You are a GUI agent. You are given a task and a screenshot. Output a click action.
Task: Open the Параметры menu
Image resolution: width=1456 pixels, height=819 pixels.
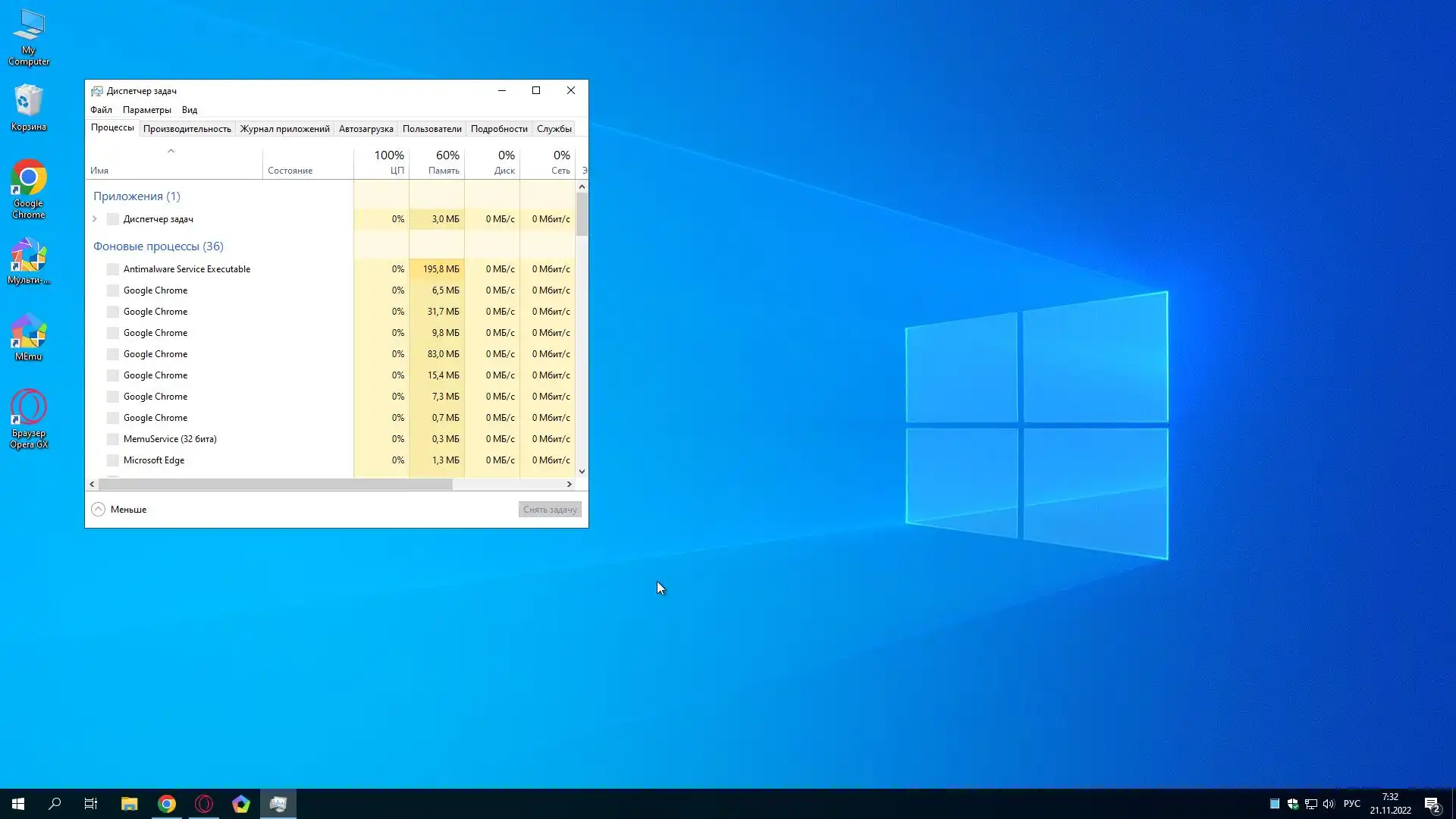pyautogui.click(x=146, y=110)
